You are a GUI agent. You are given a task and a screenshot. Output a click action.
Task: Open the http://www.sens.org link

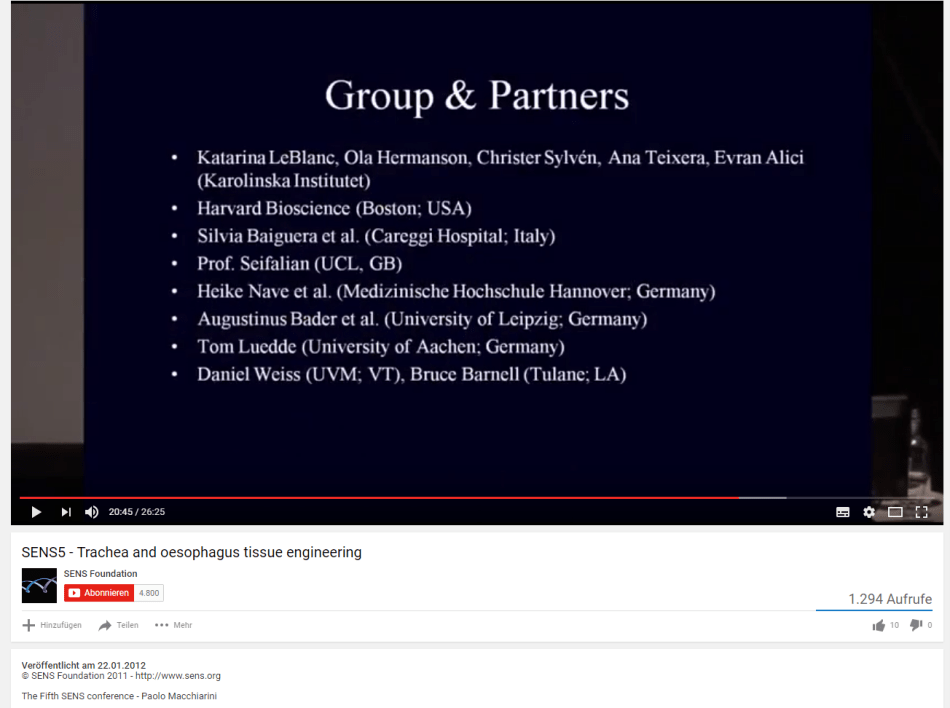[179, 676]
